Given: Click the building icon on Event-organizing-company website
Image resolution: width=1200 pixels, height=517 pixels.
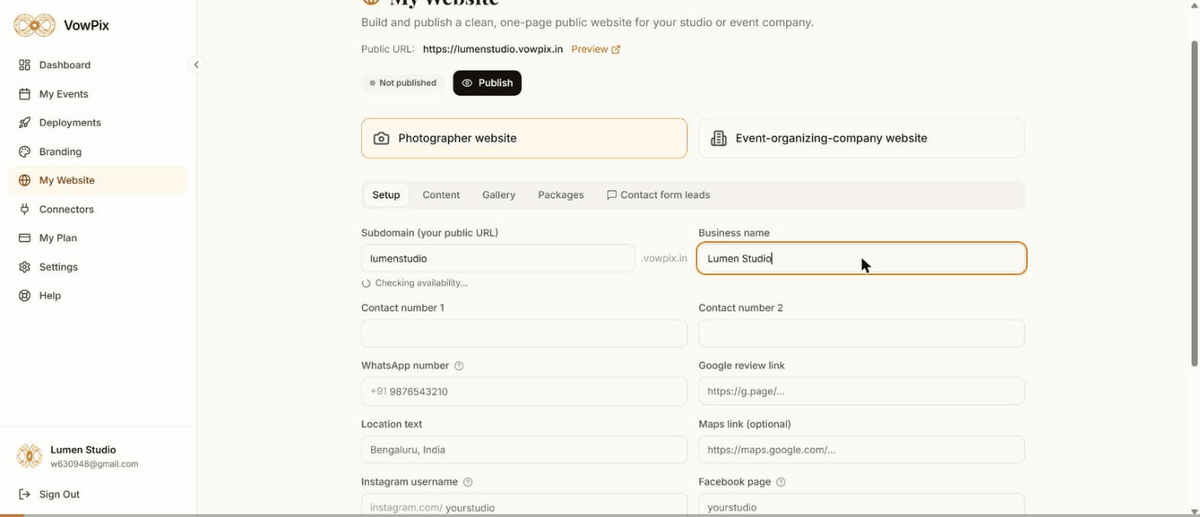Looking at the screenshot, I should click(x=718, y=138).
